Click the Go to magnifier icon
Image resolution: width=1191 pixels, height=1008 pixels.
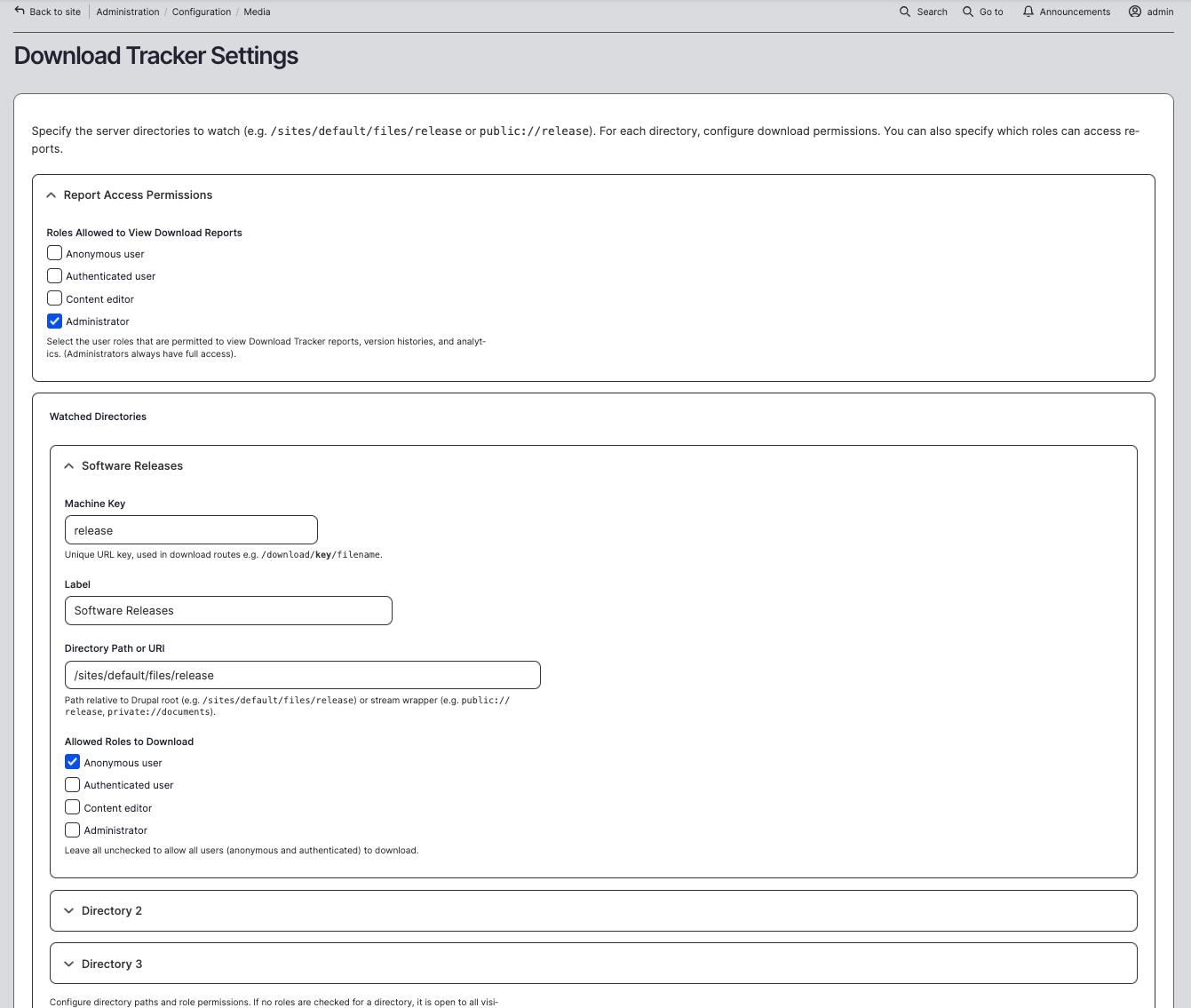coord(968,12)
